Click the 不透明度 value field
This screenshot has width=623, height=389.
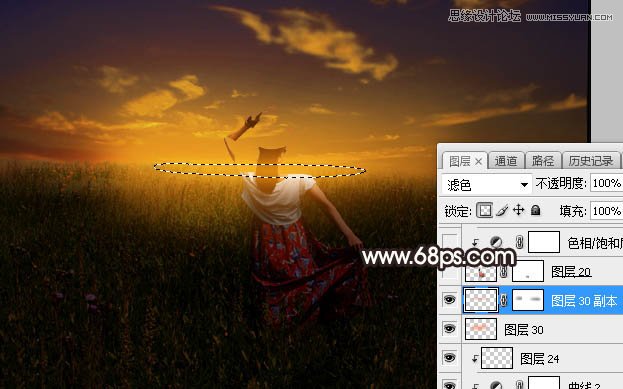(606, 183)
